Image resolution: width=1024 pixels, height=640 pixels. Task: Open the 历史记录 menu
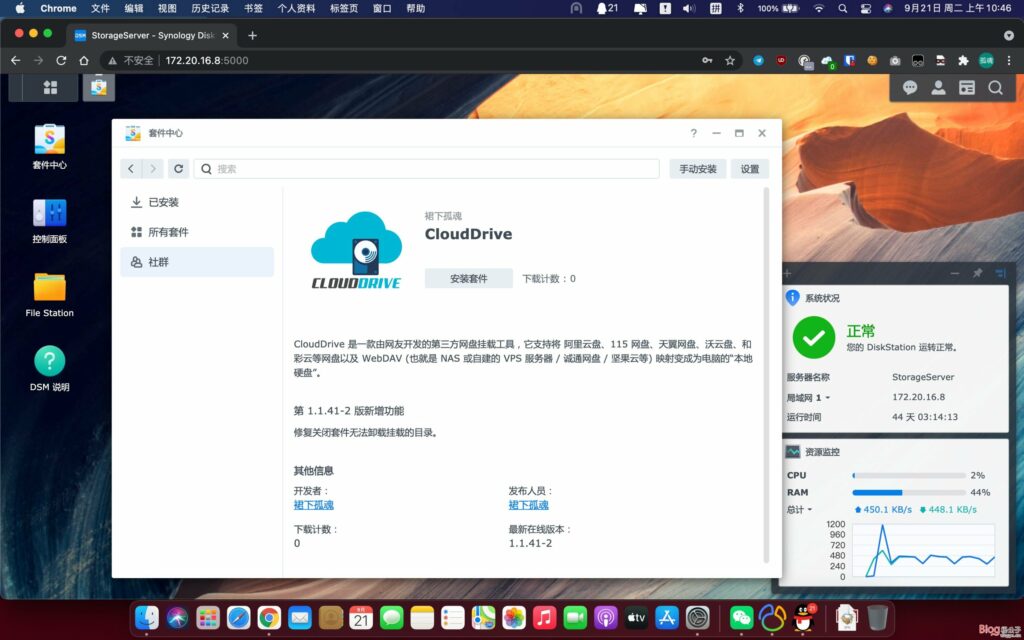[x=210, y=8]
